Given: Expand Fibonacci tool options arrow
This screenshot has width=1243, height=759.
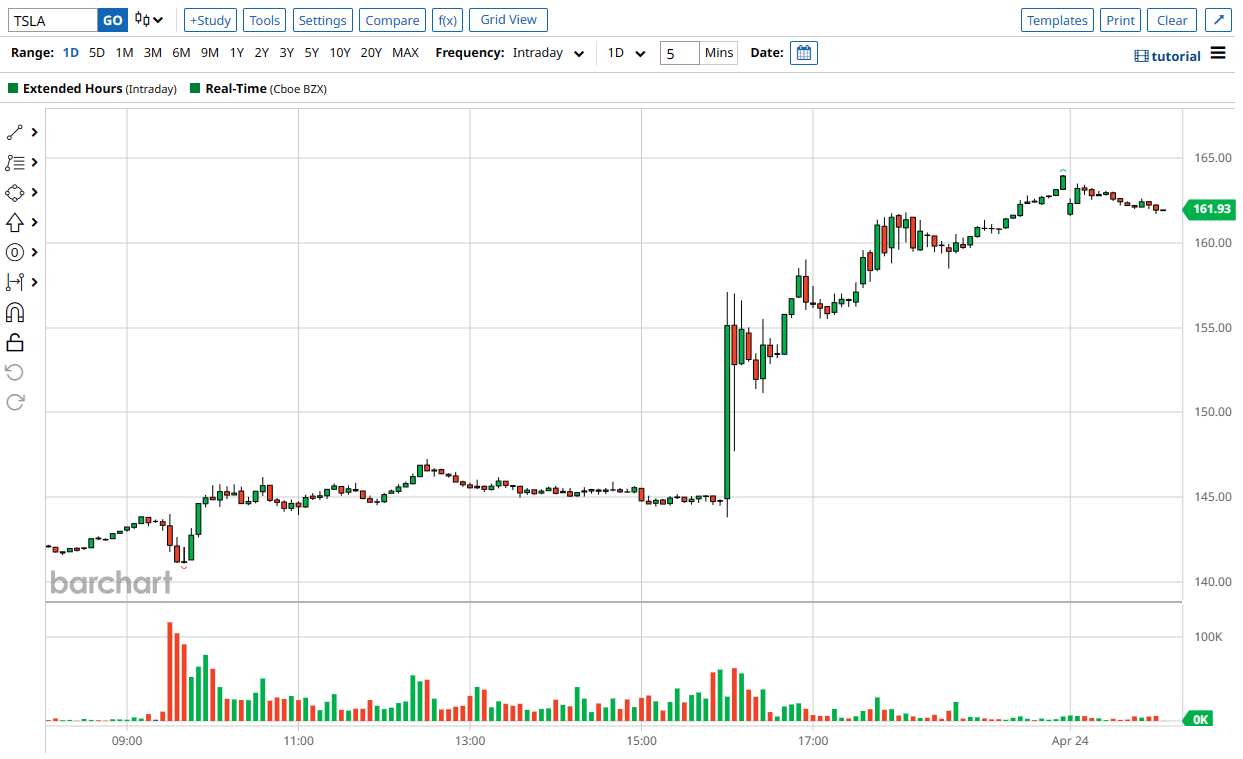Looking at the screenshot, I should (35, 162).
